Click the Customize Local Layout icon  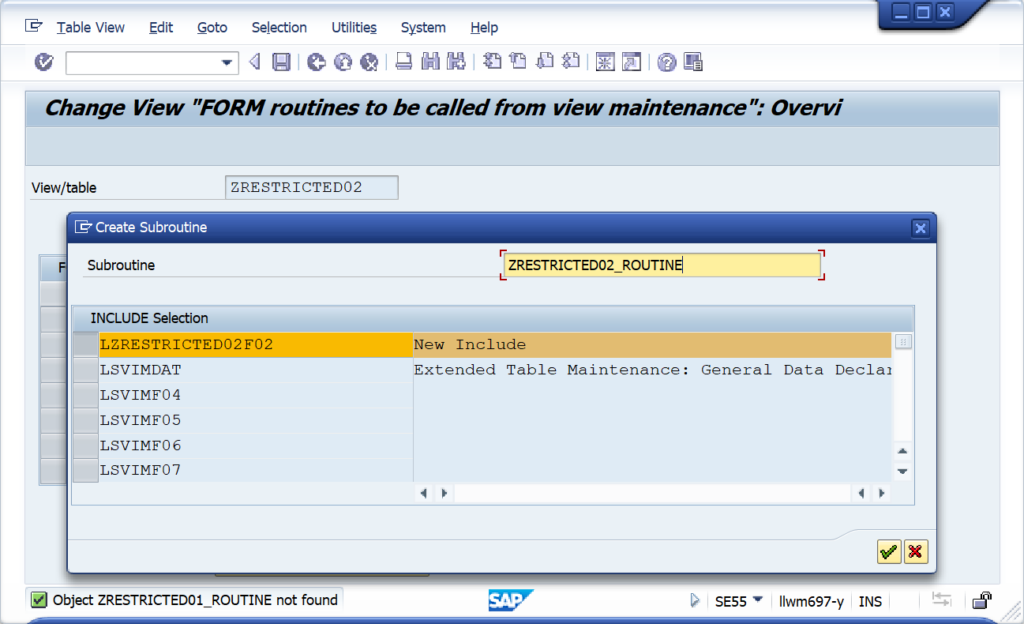[x=693, y=63]
